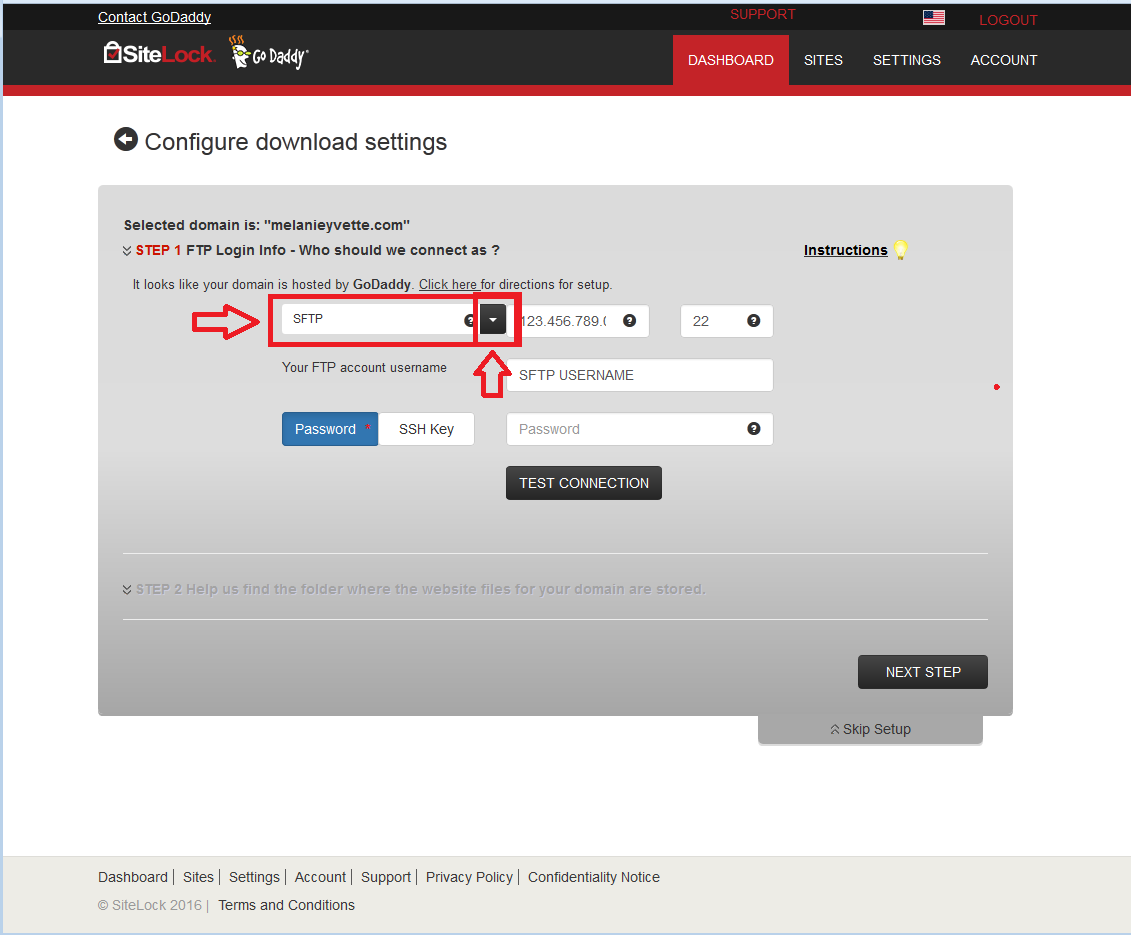Click the Password input field
1131x935 pixels.
pyautogui.click(x=640, y=429)
